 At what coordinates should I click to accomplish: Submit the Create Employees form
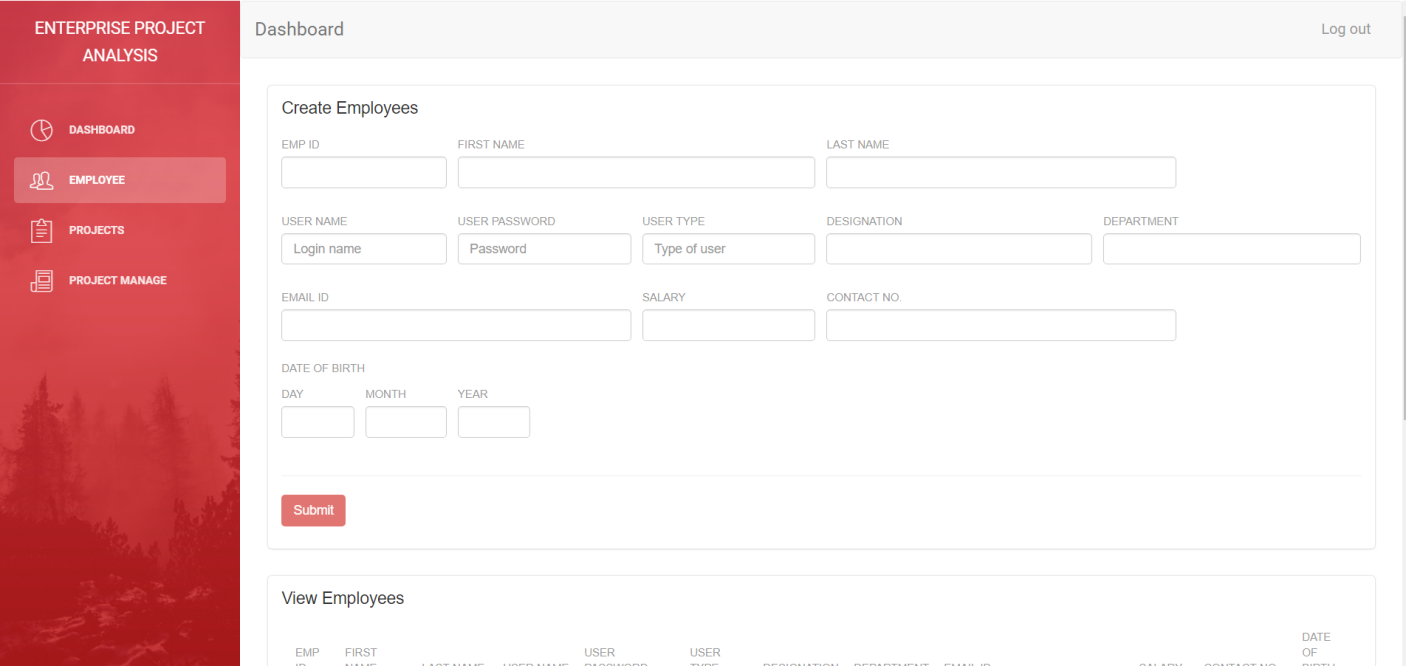[x=313, y=510]
